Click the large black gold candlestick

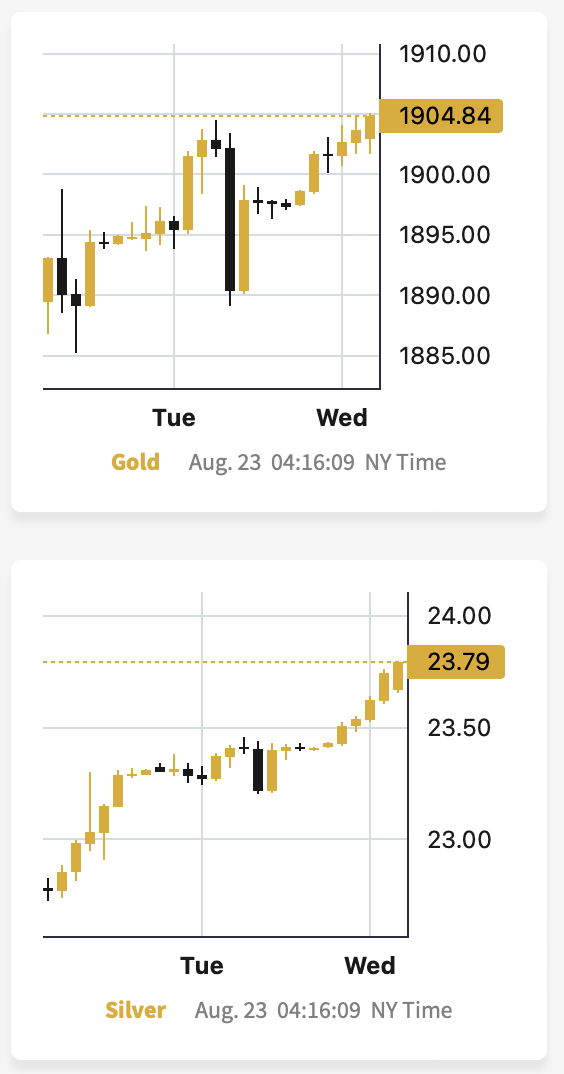(230, 219)
